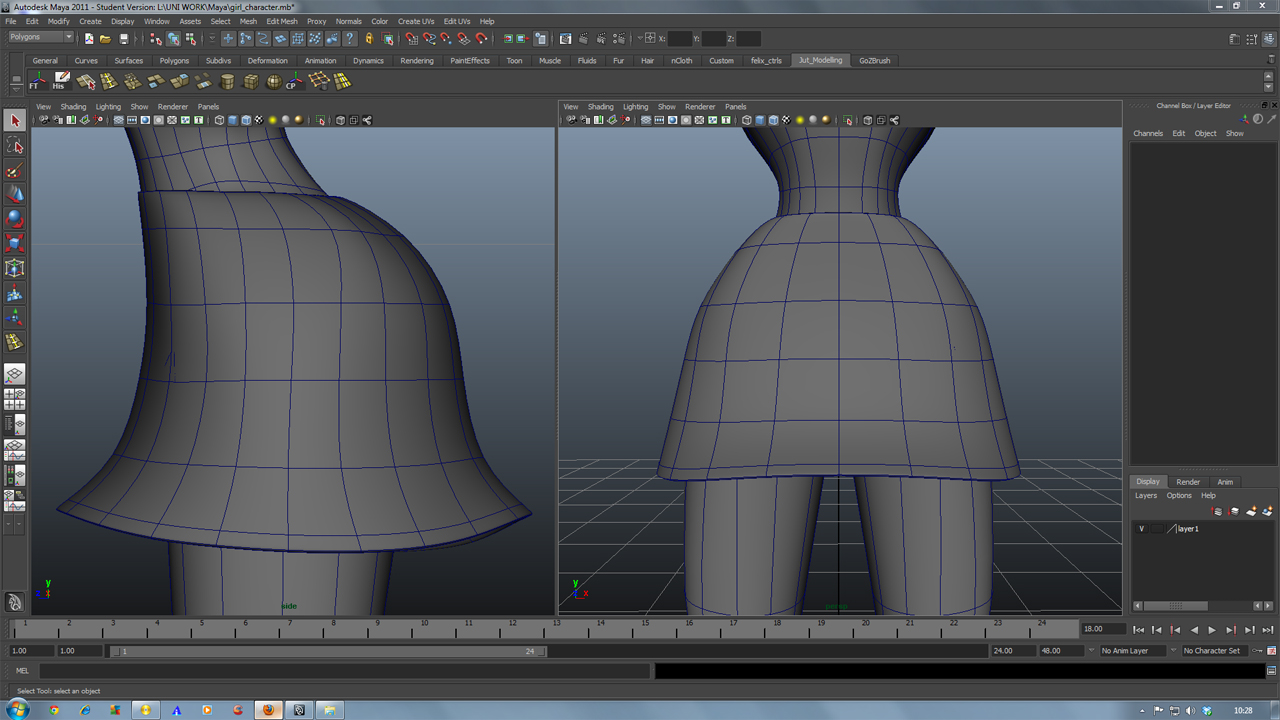Image resolution: width=1280 pixels, height=720 pixels.
Task: Open the Edit Mesh menu
Action: 284,21
